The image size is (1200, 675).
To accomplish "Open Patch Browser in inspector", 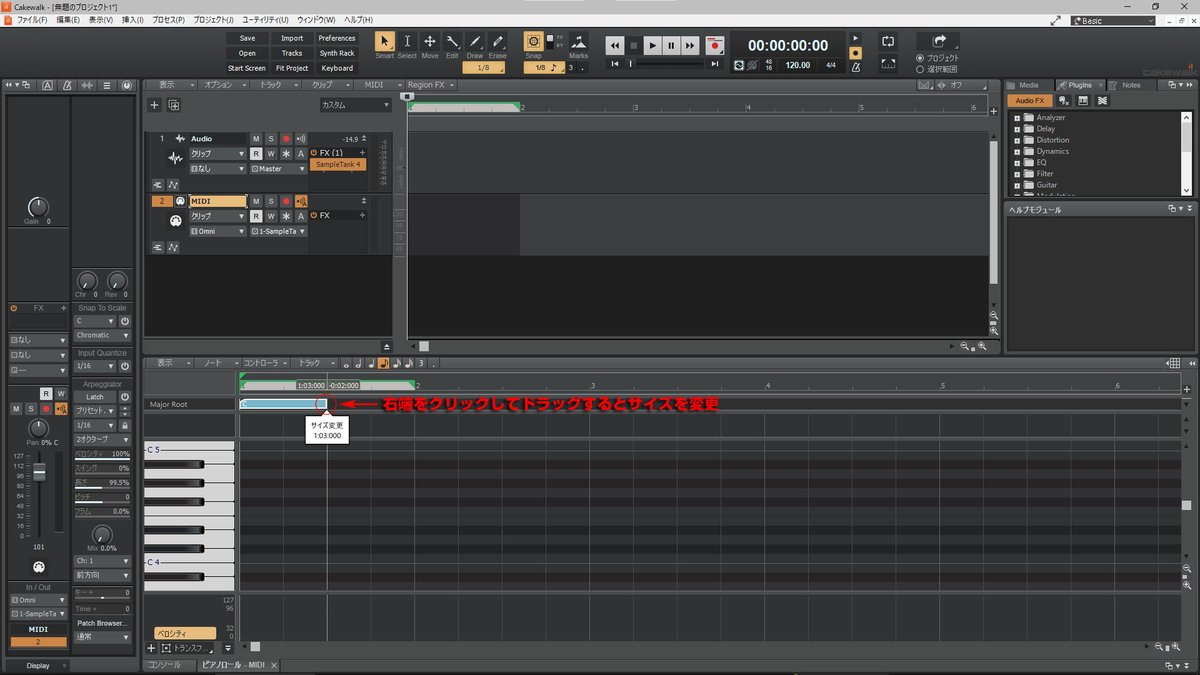I will (102, 623).
